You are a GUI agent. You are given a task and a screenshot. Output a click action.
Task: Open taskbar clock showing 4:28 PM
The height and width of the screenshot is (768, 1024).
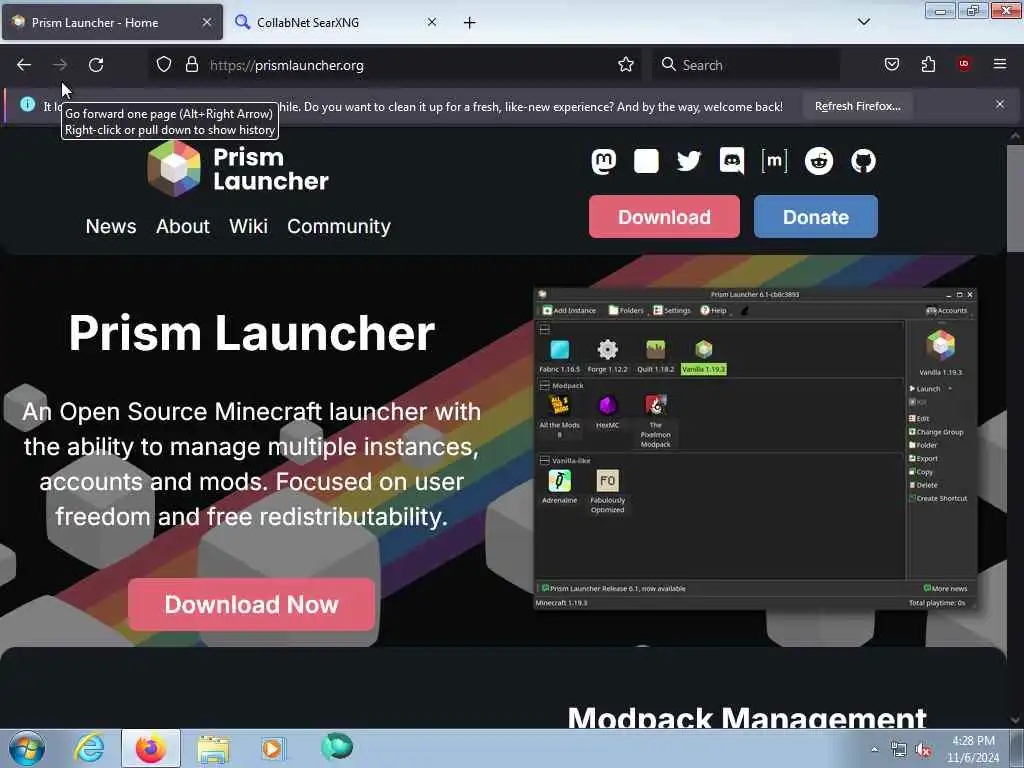click(973, 749)
